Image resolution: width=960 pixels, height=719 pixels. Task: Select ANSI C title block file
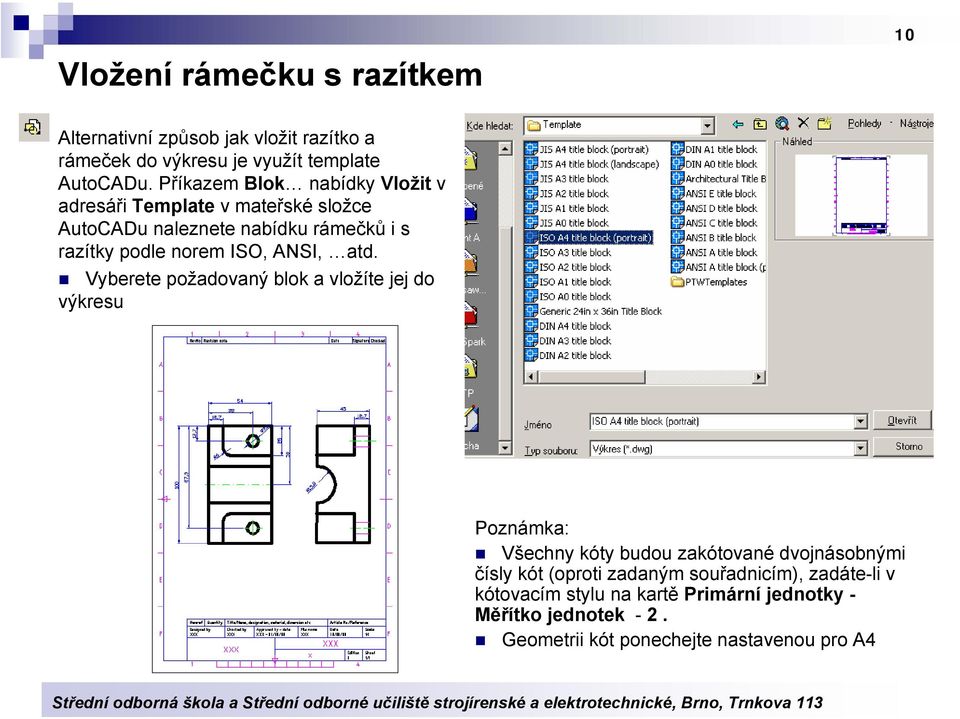pos(714,223)
